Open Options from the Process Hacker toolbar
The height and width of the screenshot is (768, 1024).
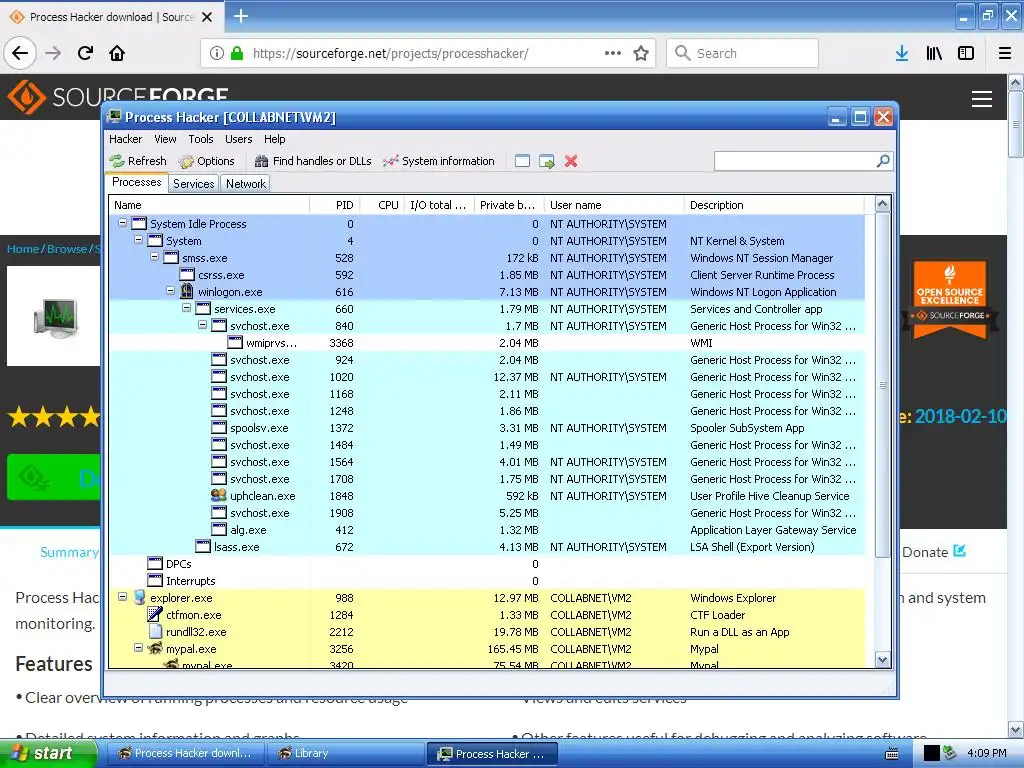click(x=206, y=161)
